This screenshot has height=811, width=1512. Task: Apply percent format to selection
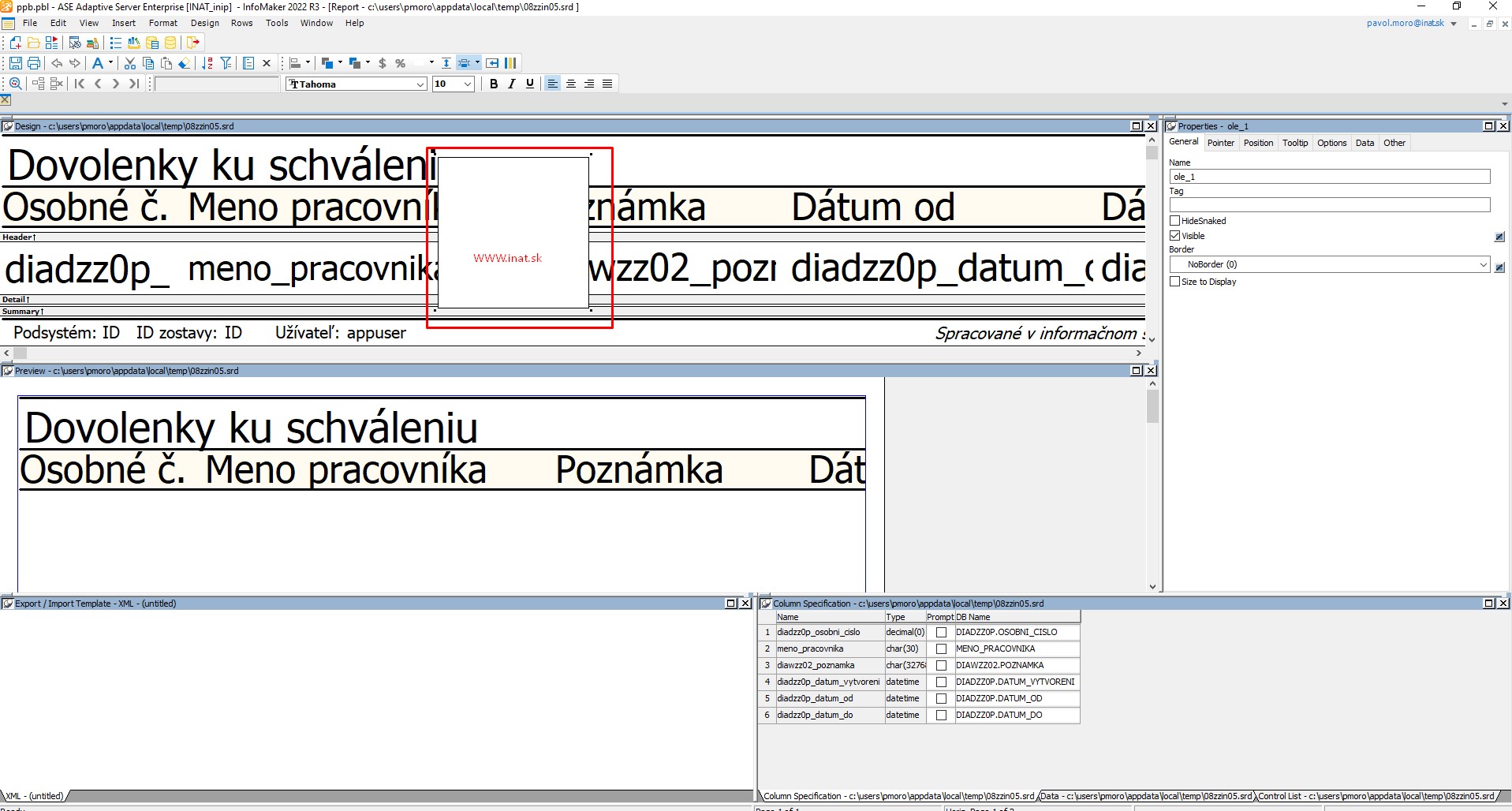coord(401,63)
